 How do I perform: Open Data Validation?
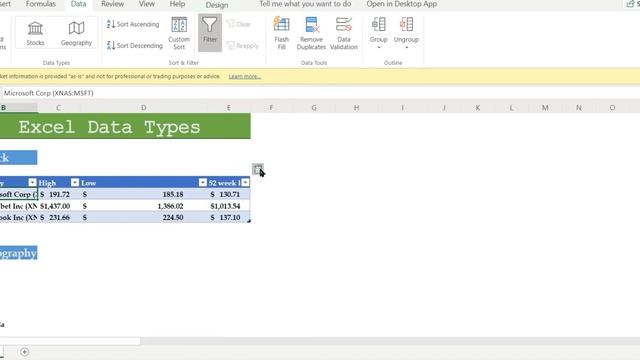[x=344, y=33]
